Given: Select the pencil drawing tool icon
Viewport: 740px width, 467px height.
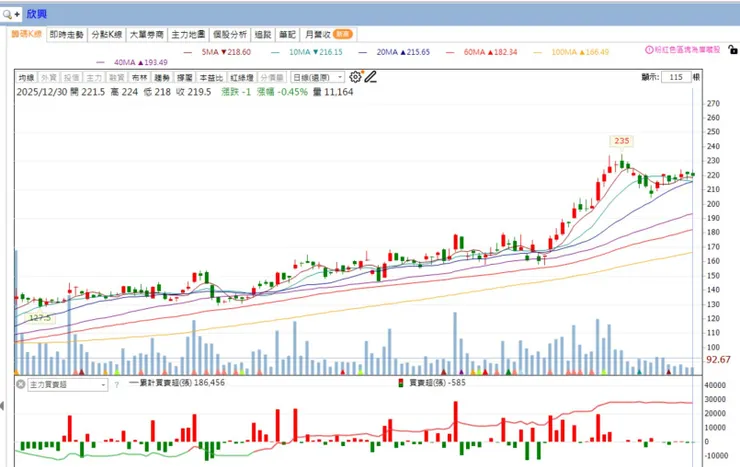Looking at the screenshot, I should [x=371, y=77].
